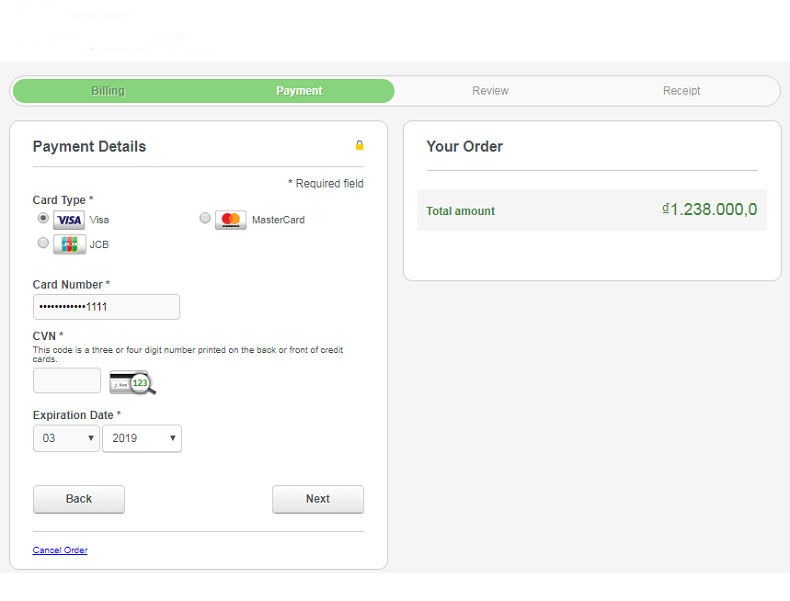Click the Cancel Order link

pyautogui.click(x=60, y=550)
